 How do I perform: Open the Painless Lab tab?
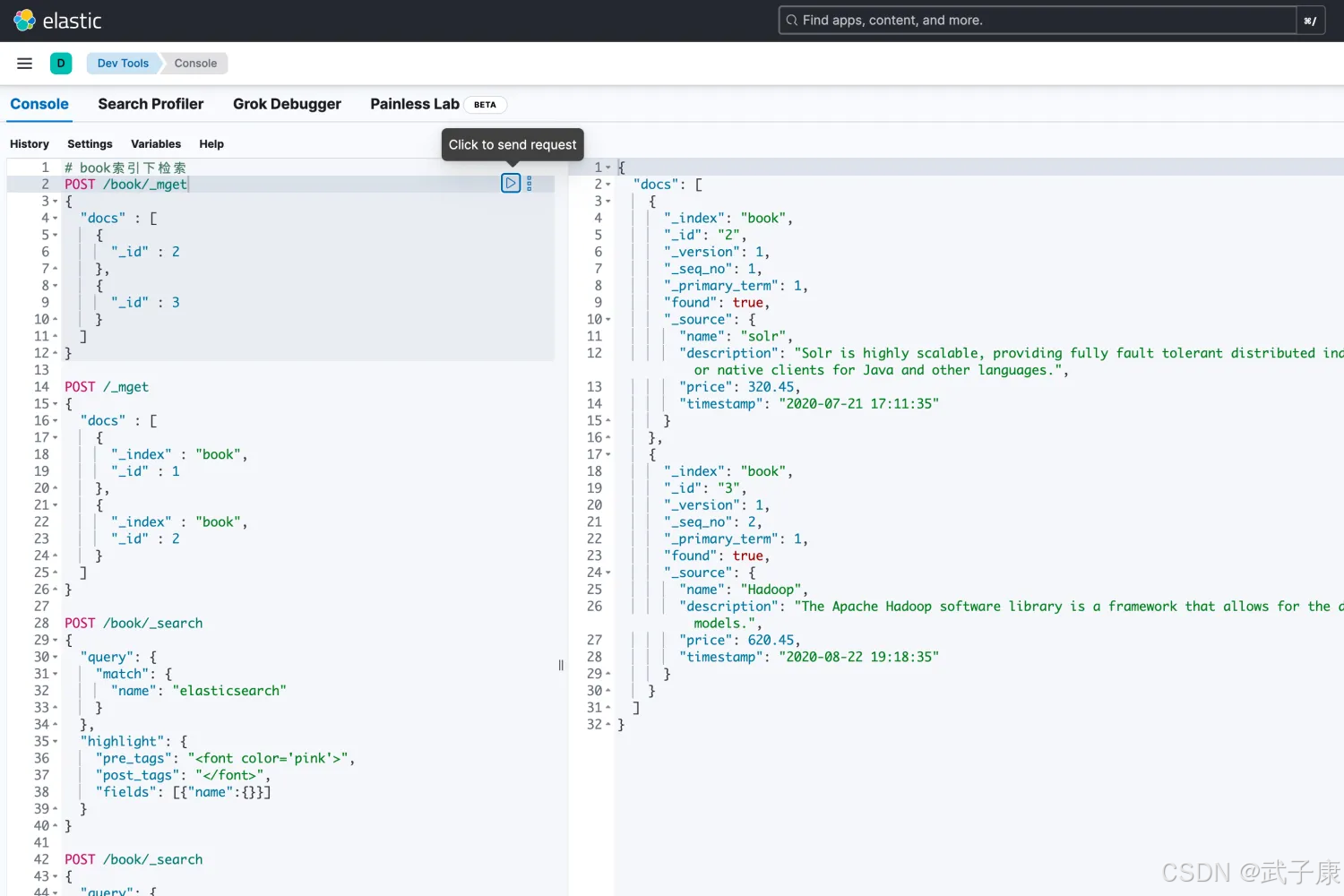[414, 104]
